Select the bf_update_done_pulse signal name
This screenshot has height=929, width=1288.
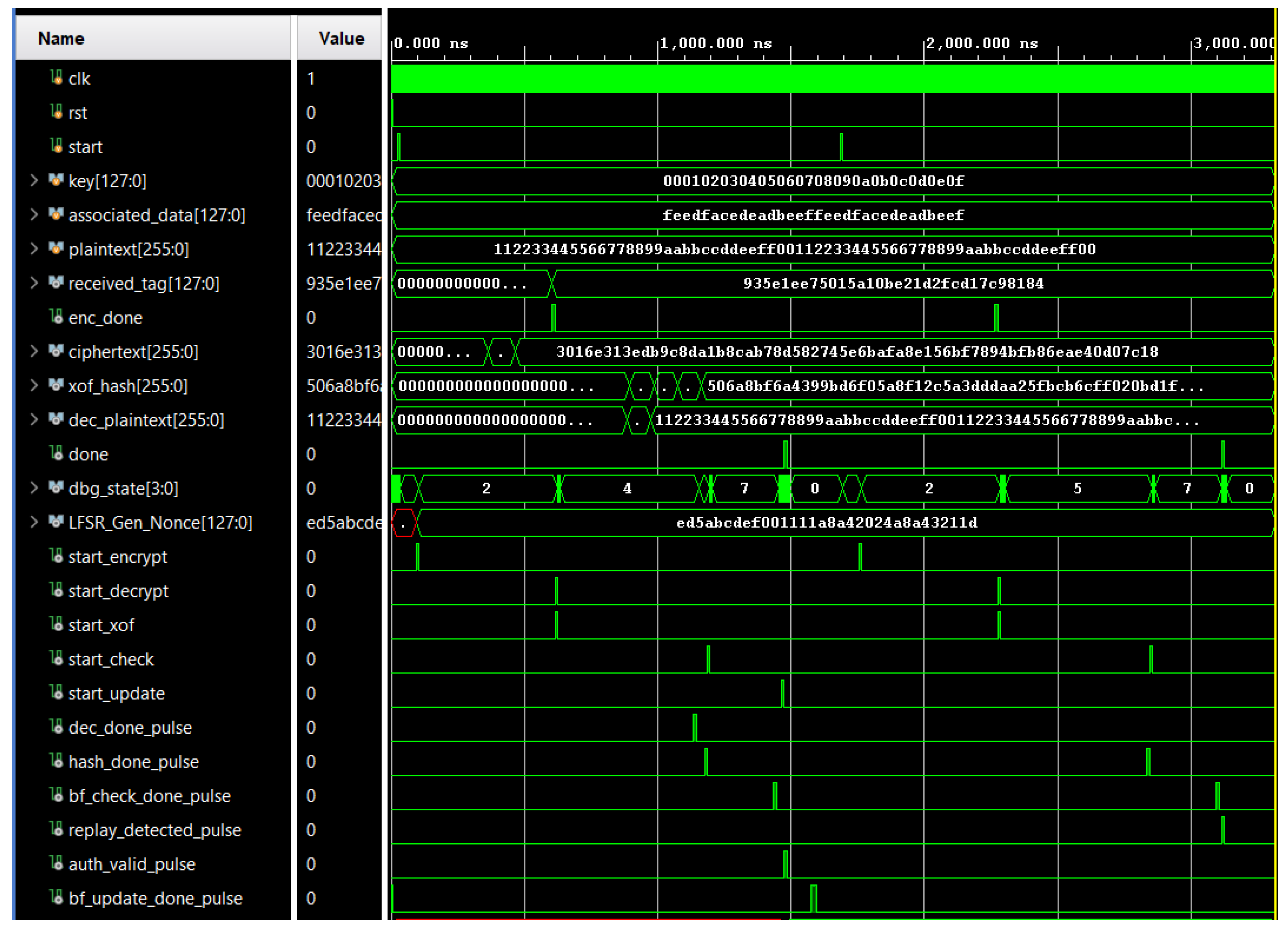point(155,898)
